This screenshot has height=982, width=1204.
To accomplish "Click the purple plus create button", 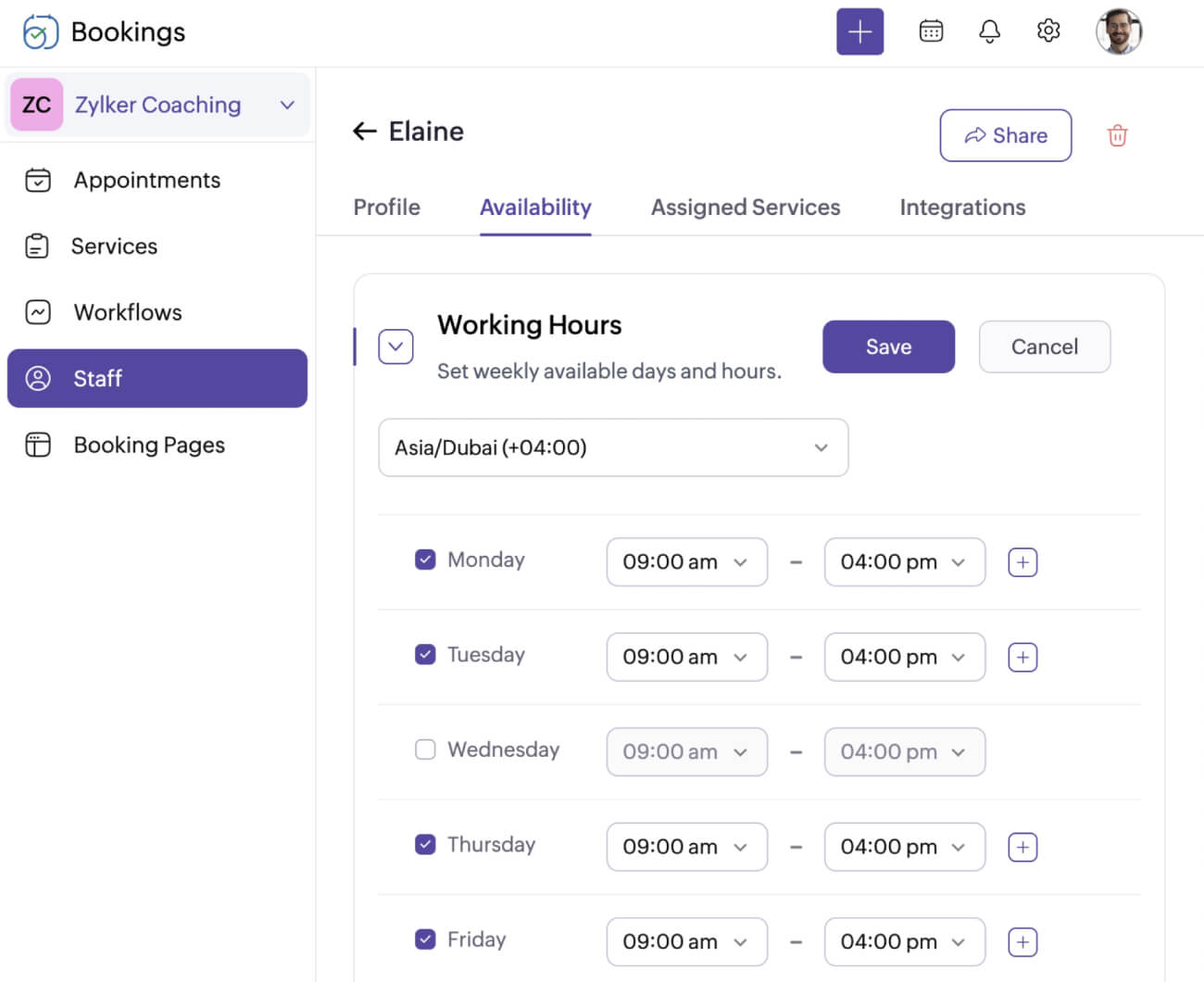I will click(859, 31).
